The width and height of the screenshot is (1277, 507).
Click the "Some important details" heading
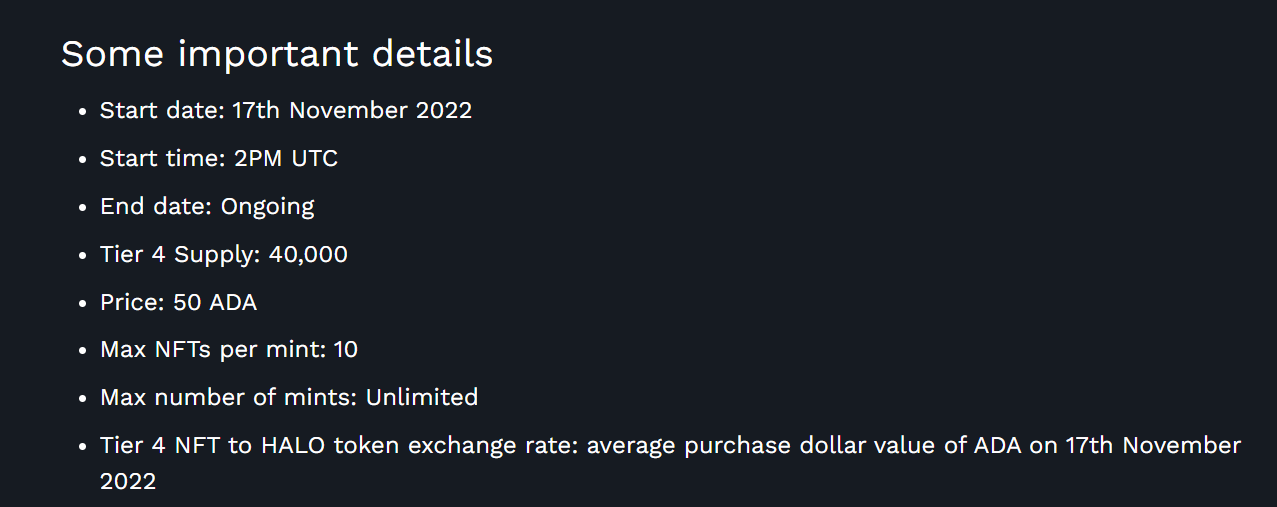[x=277, y=55]
